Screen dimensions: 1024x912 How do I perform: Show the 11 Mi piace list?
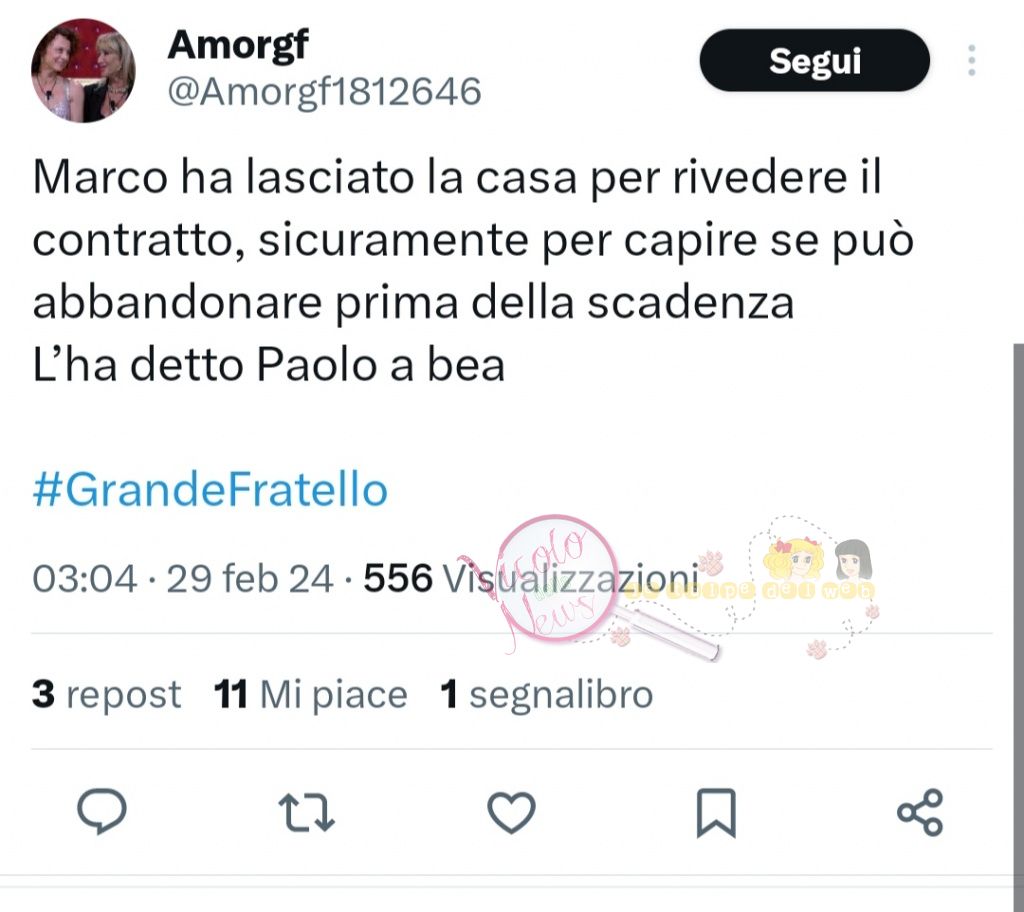point(311,694)
